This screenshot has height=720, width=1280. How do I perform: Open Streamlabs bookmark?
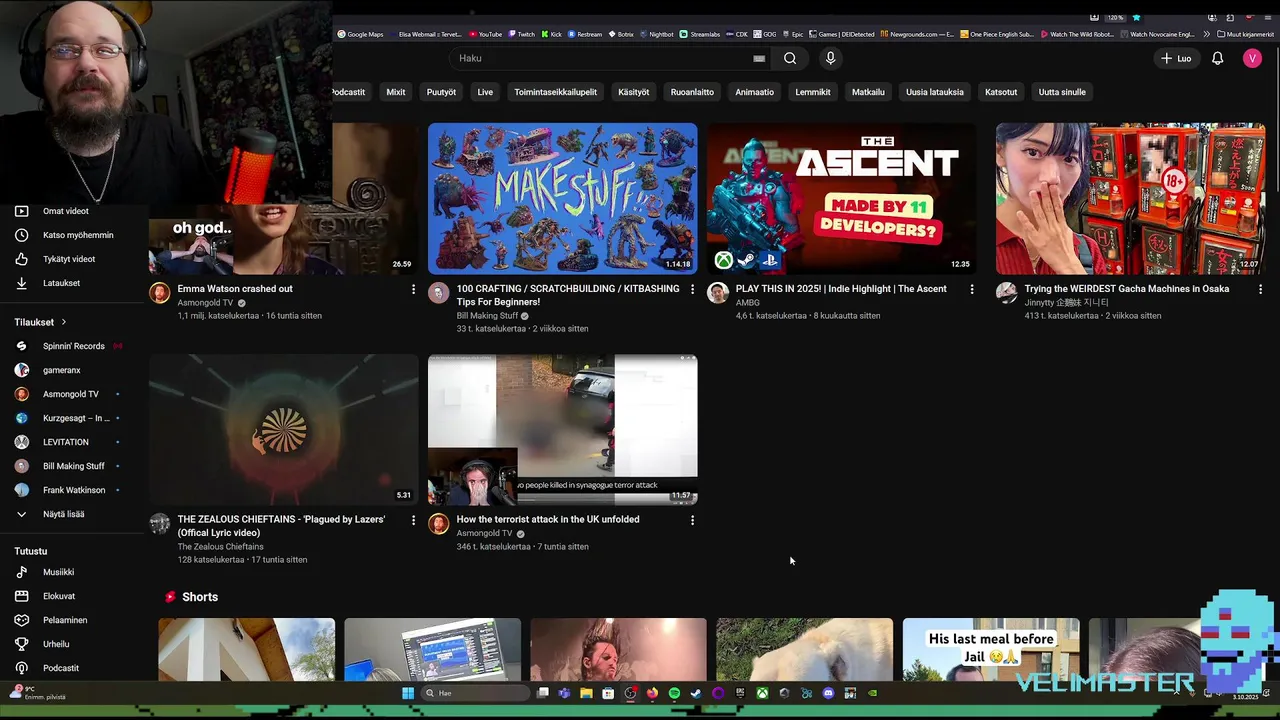pos(700,34)
